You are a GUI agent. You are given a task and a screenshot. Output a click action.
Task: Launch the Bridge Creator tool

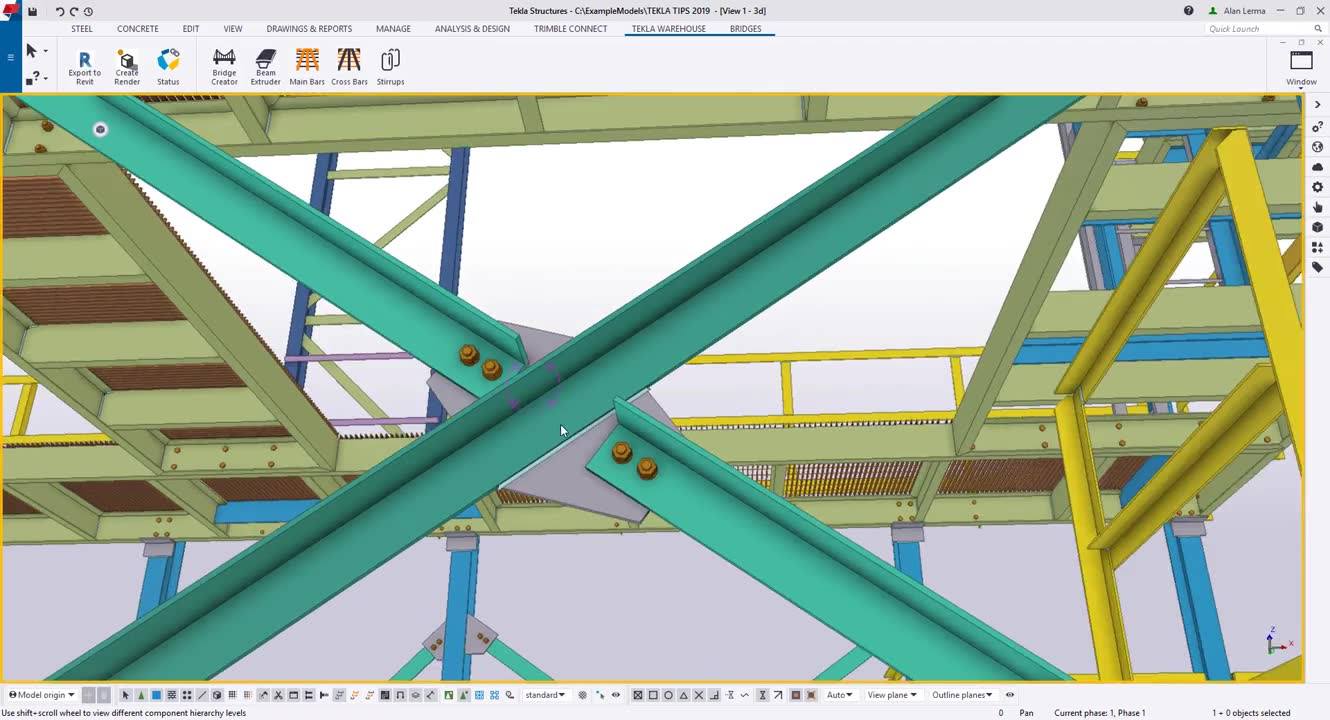(x=224, y=66)
